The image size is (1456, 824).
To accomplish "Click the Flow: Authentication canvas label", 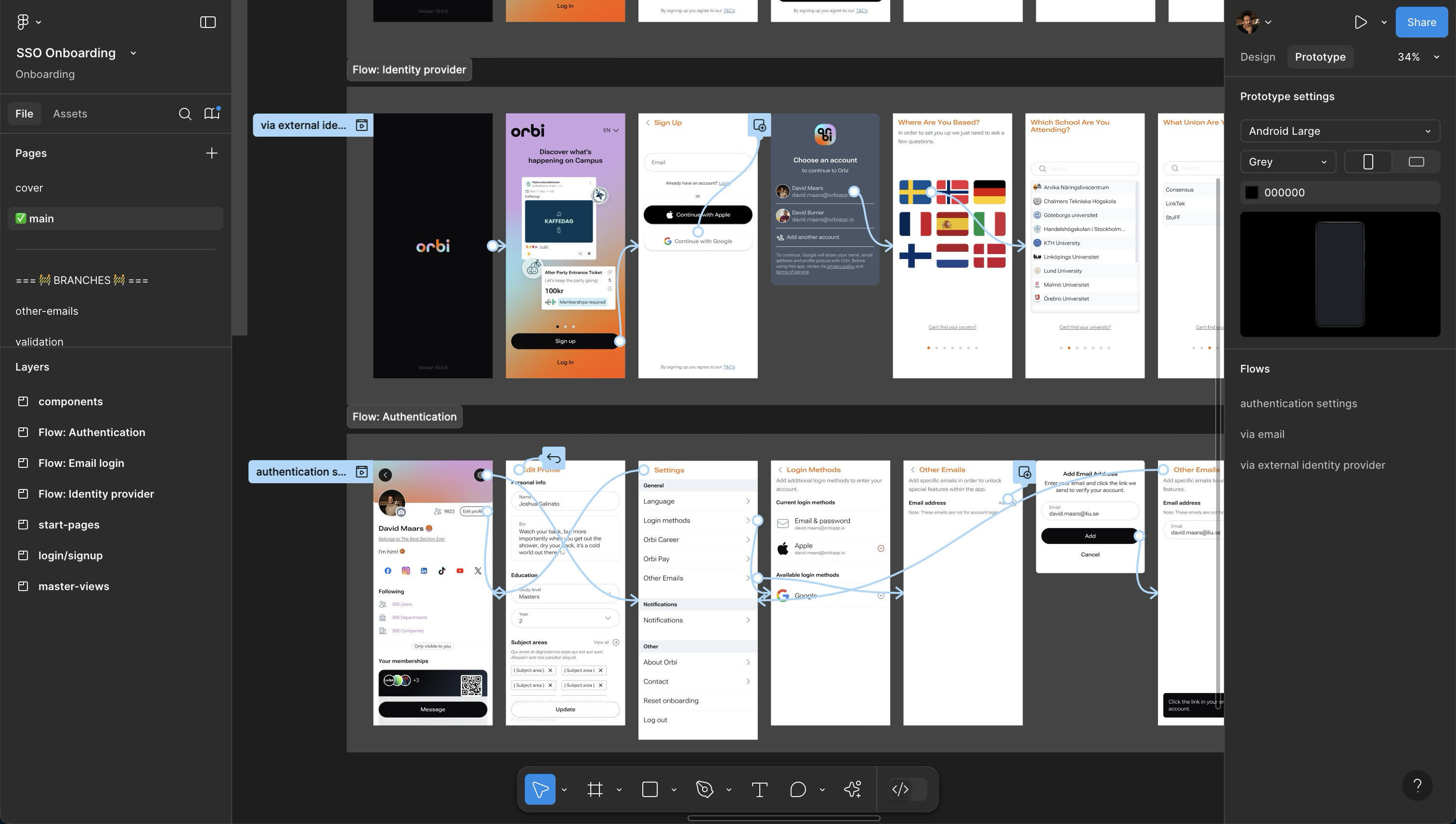I will click(404, 417).
